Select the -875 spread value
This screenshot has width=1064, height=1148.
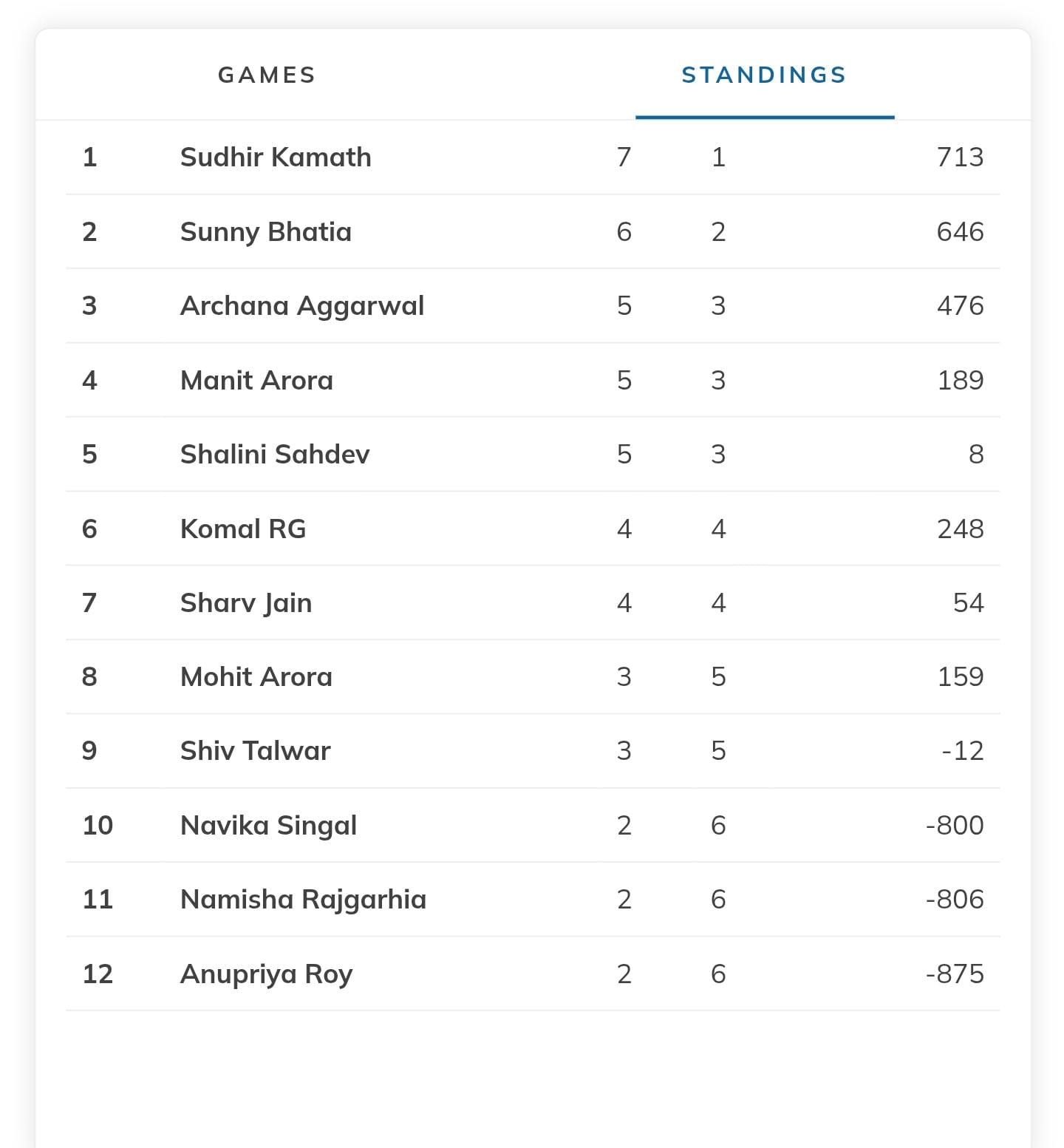(954, 974)
